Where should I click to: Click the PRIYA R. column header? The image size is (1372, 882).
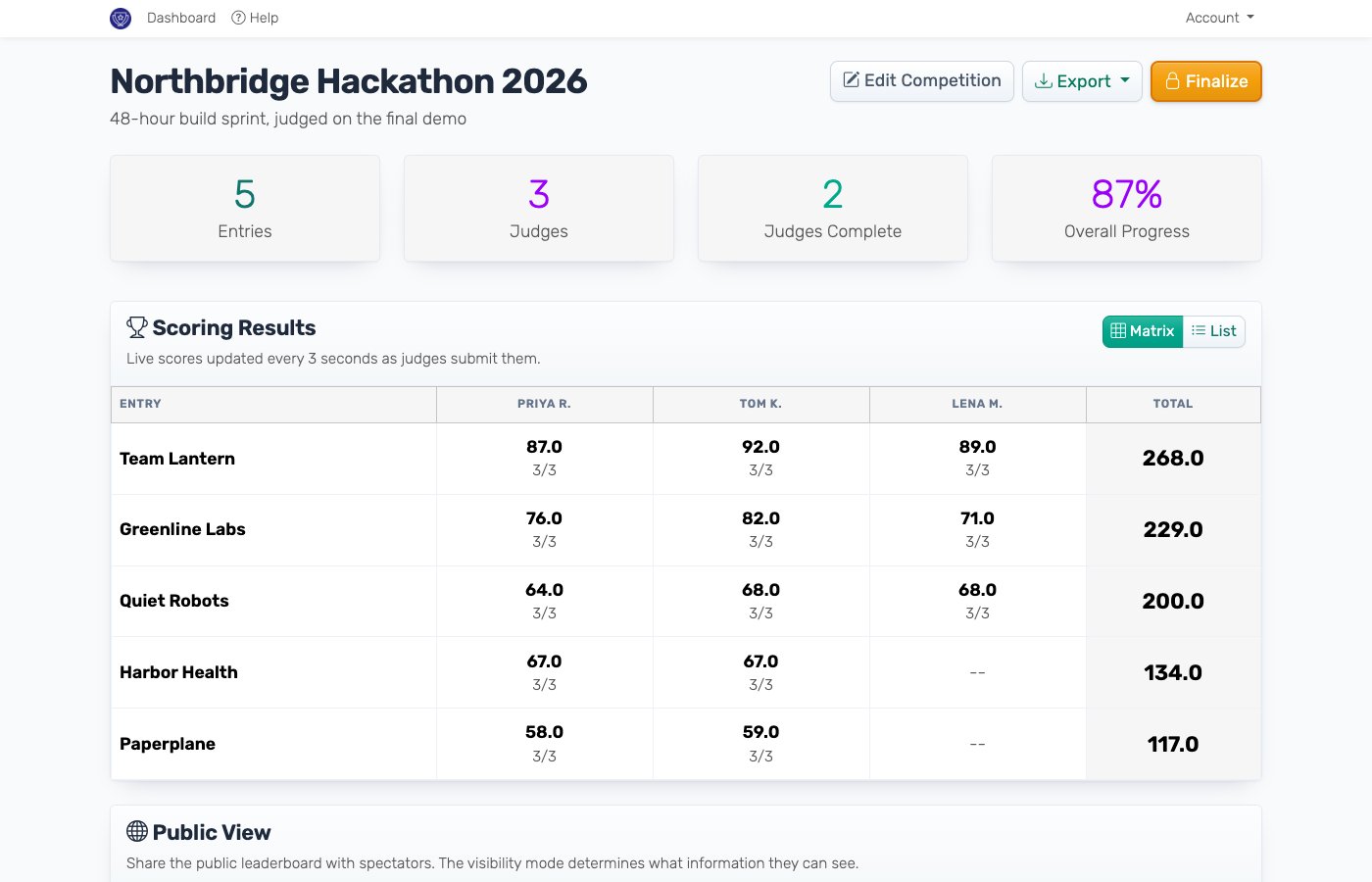click(545, 404)
